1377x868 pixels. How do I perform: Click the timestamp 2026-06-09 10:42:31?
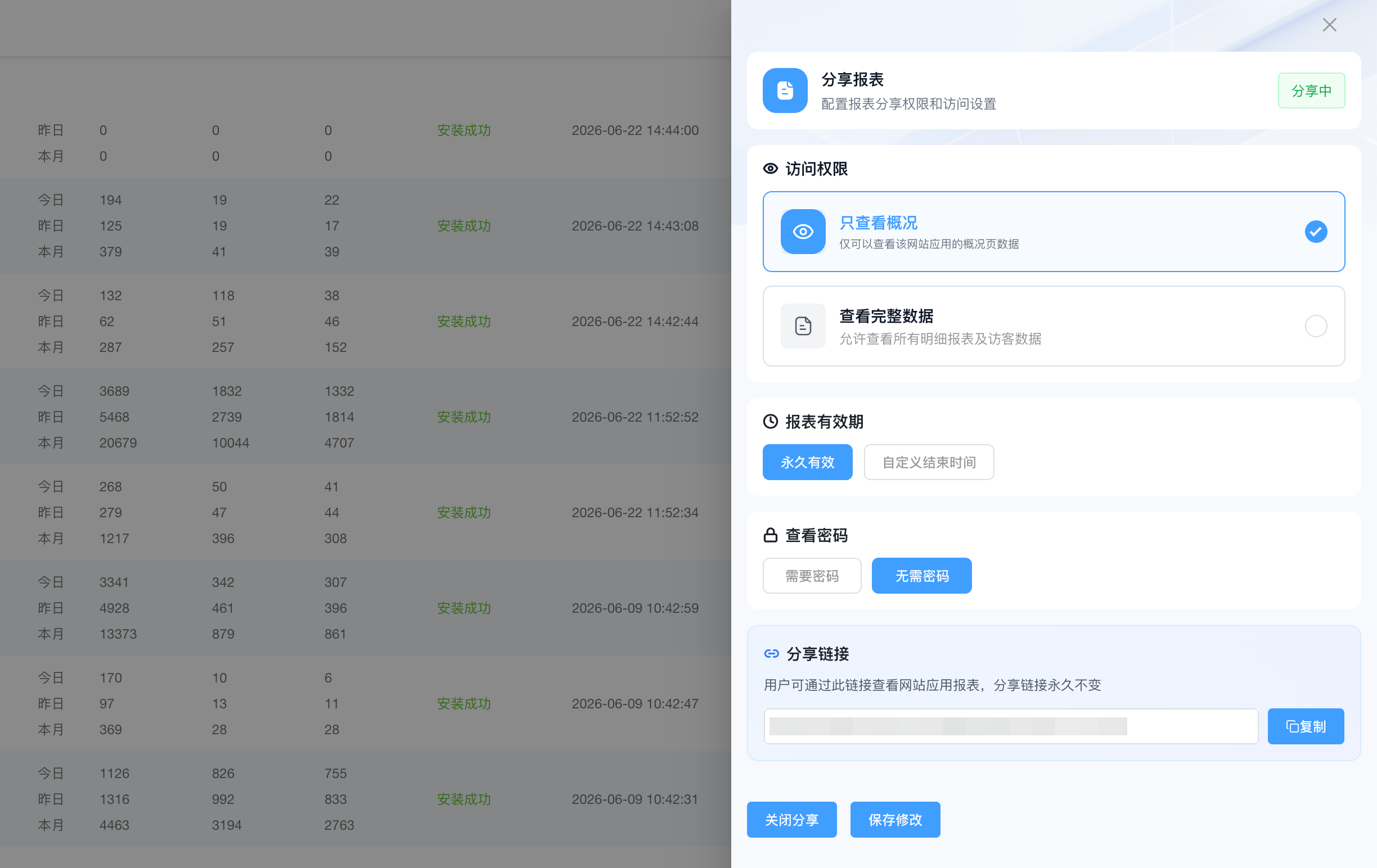click(634, 799)
